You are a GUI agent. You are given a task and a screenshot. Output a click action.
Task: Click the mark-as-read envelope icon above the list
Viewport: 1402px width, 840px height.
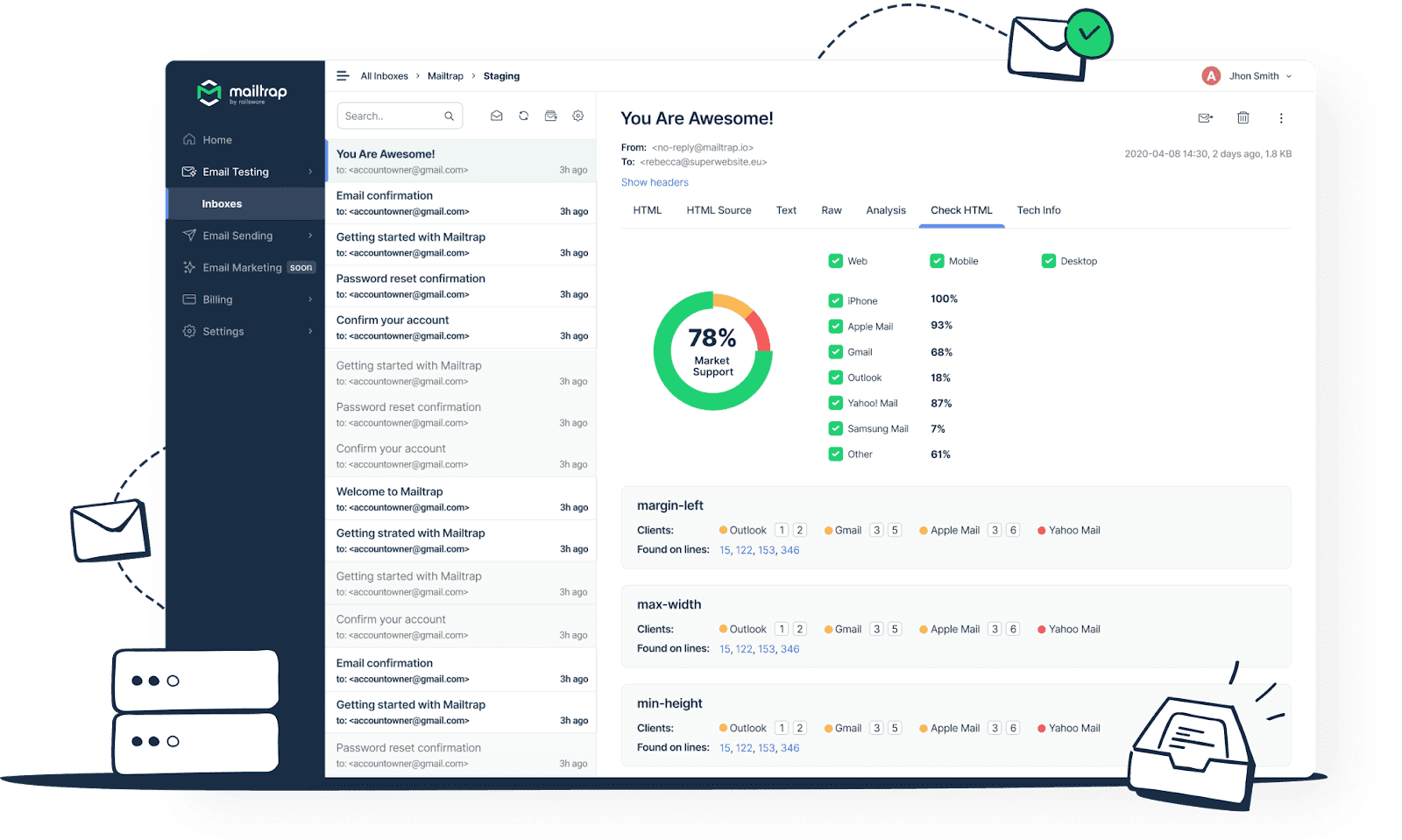pos(497,115)
